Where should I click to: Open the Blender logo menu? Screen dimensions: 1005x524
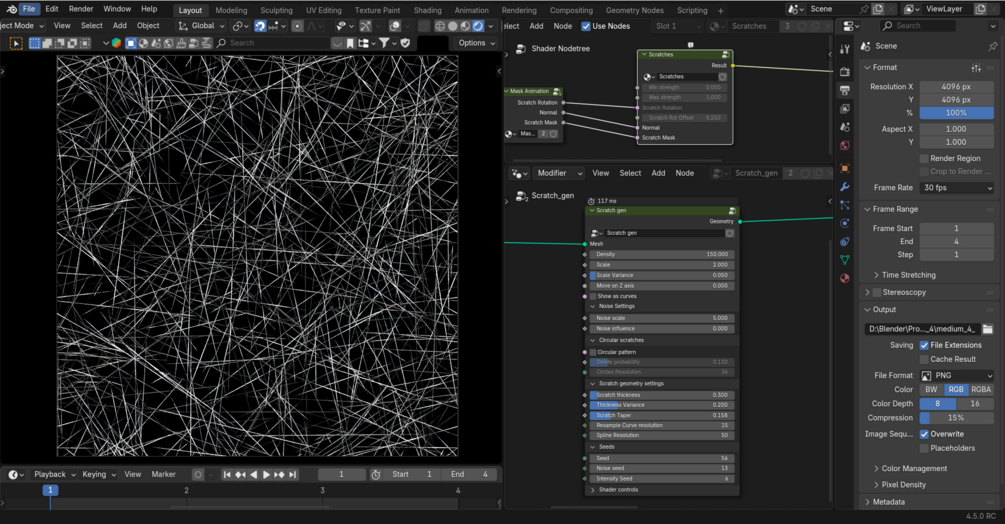pos(11,9)
